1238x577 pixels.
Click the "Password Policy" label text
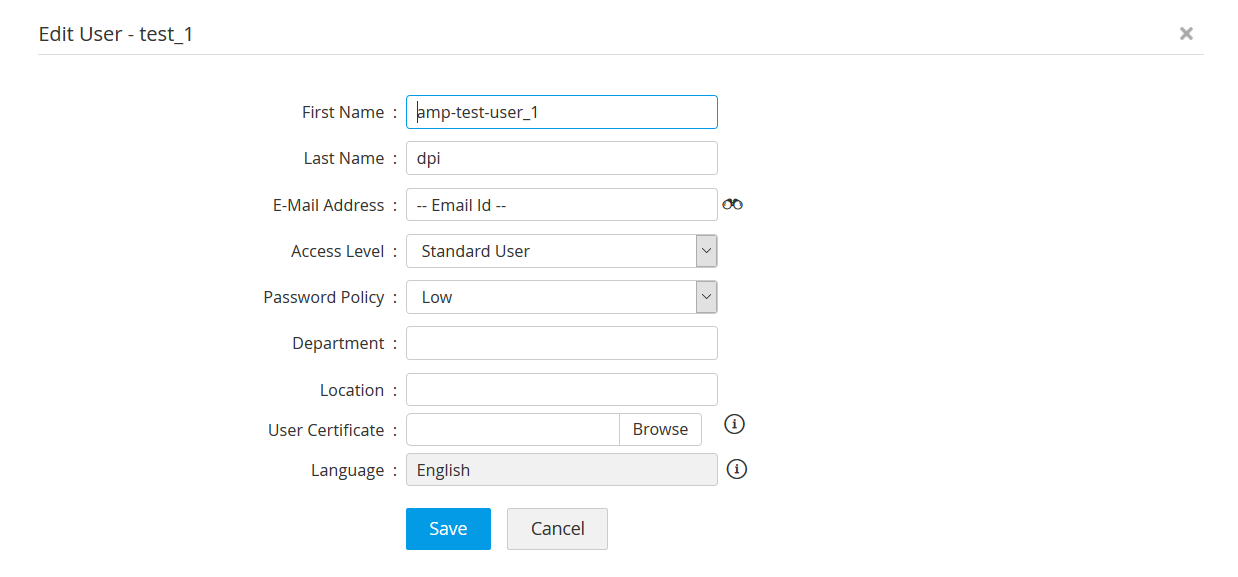324,297
